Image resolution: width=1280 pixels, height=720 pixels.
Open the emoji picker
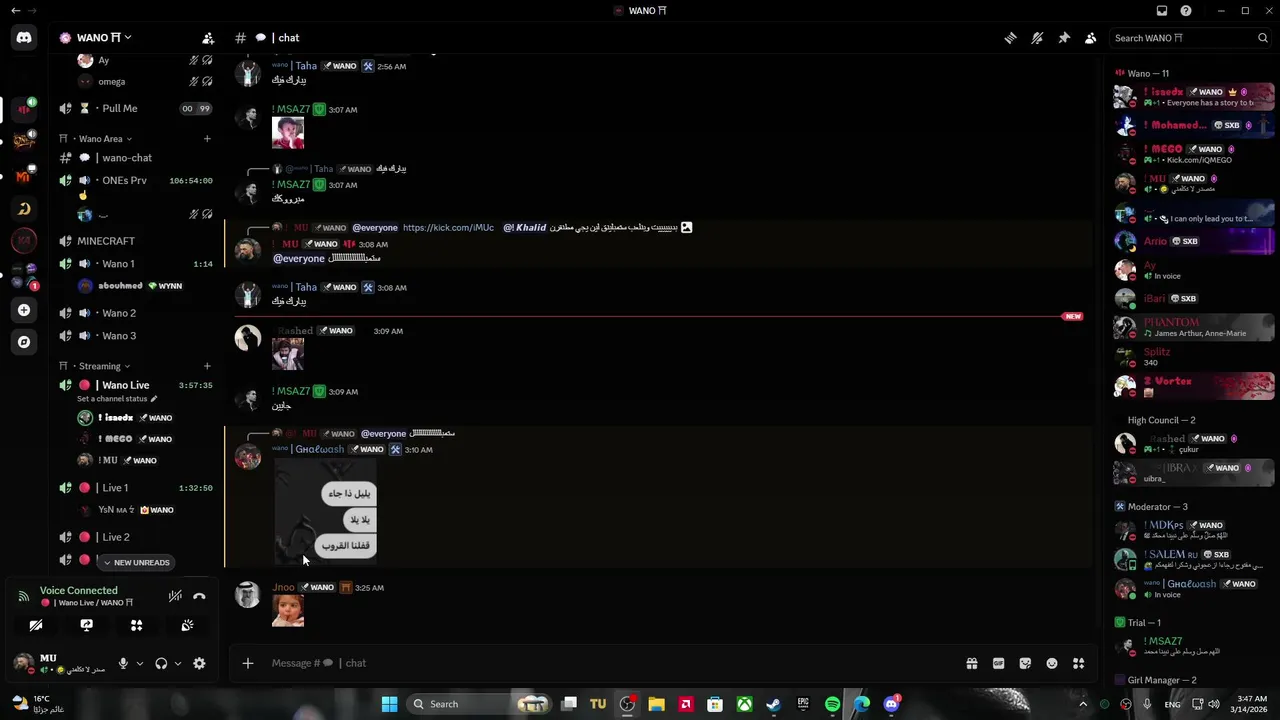coord(1052,663)
